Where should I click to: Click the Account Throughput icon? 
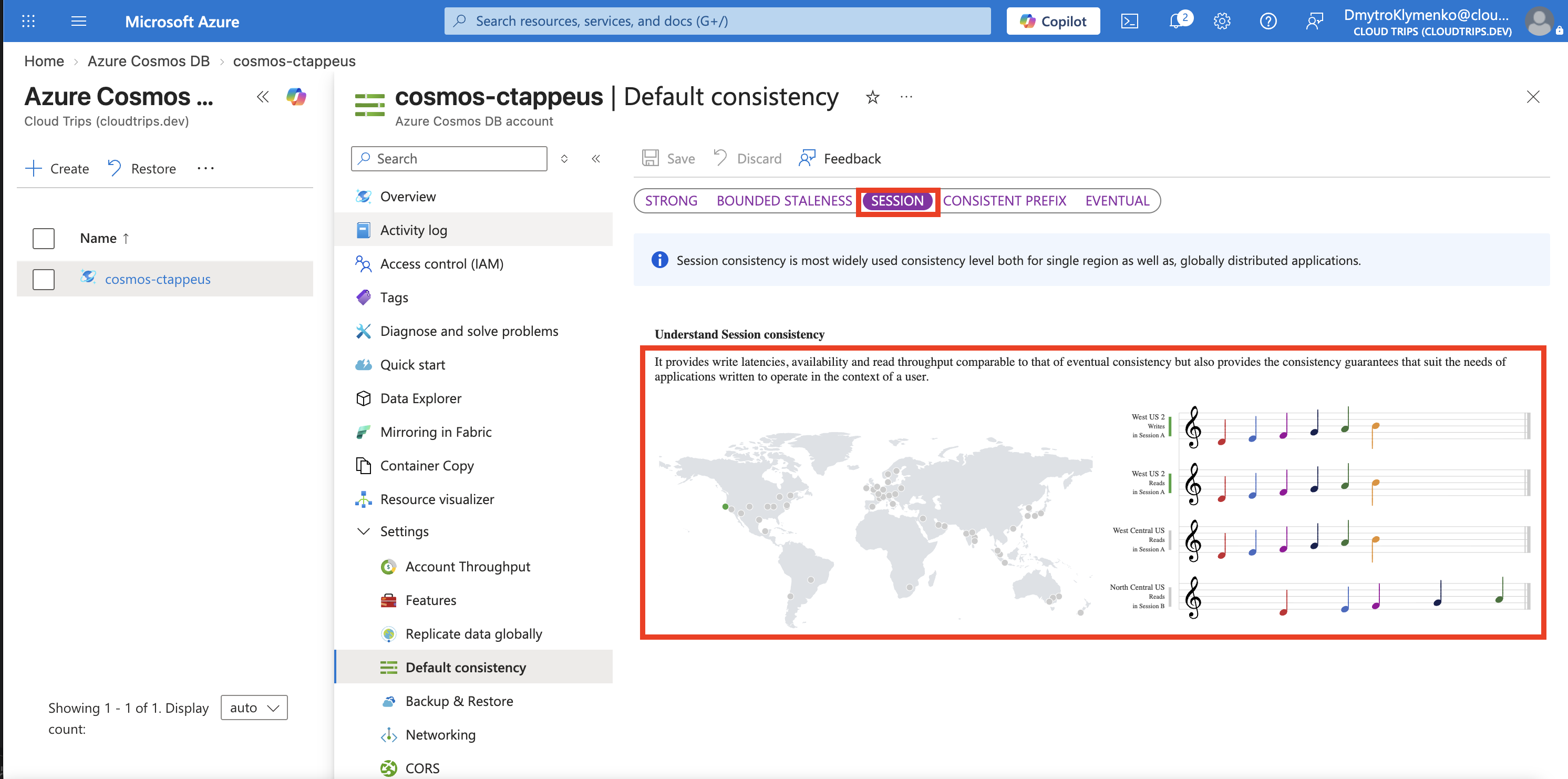[388, 567]
